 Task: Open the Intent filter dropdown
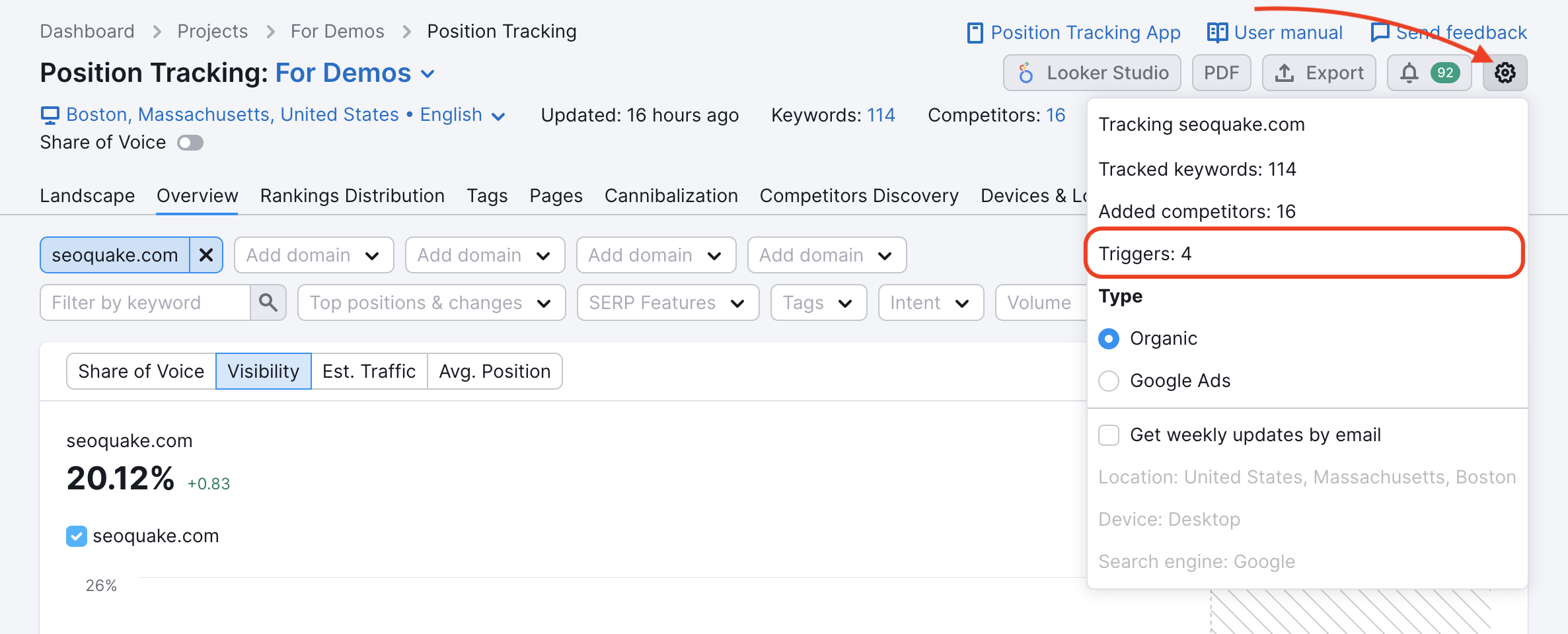[931, 302]
